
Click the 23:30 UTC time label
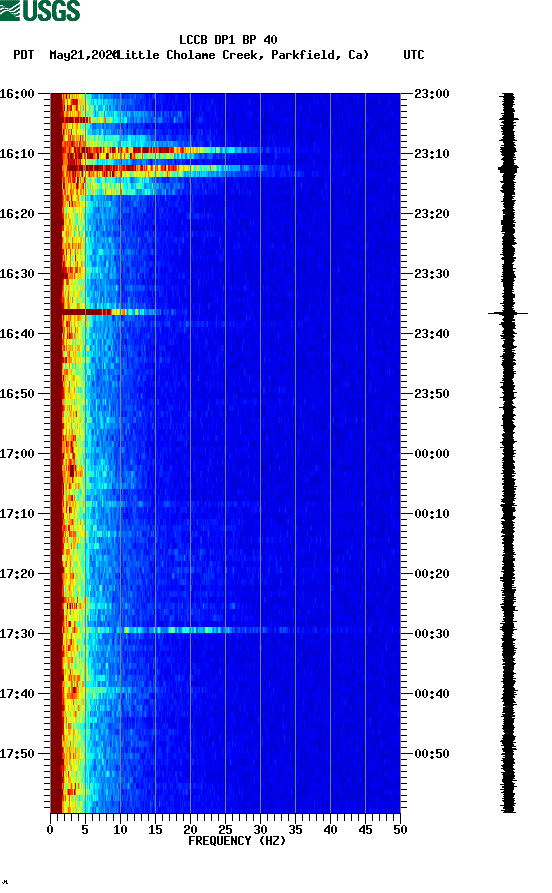432,273
